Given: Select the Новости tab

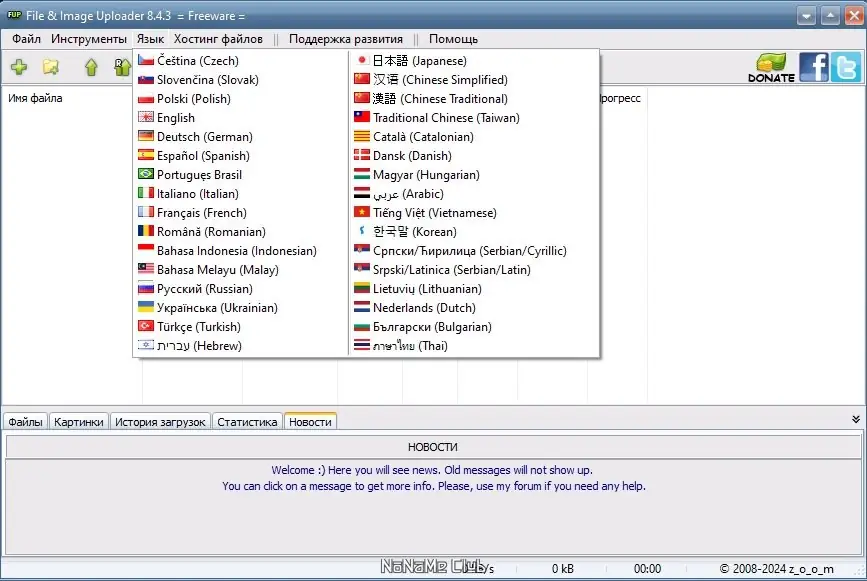Looking at the screenshot, I should (x=310, y=421).
